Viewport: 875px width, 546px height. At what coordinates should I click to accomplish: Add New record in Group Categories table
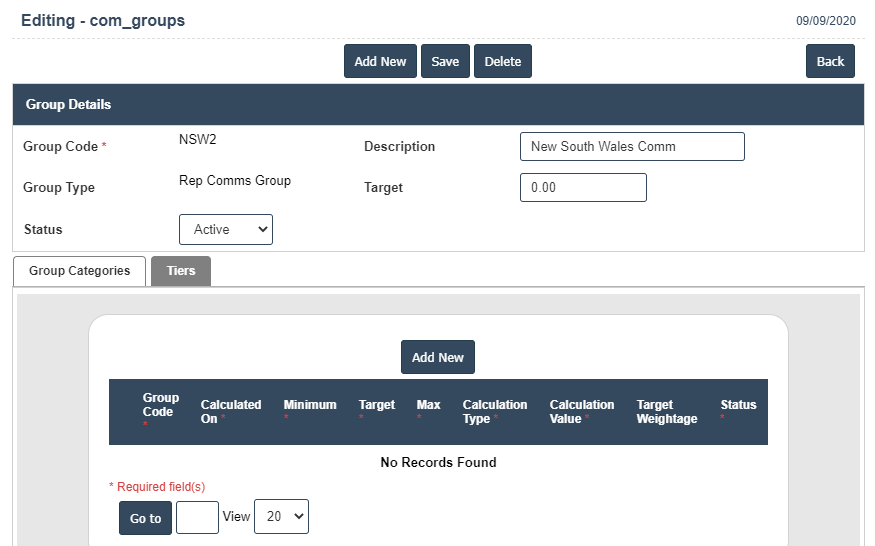pos(438,357)
